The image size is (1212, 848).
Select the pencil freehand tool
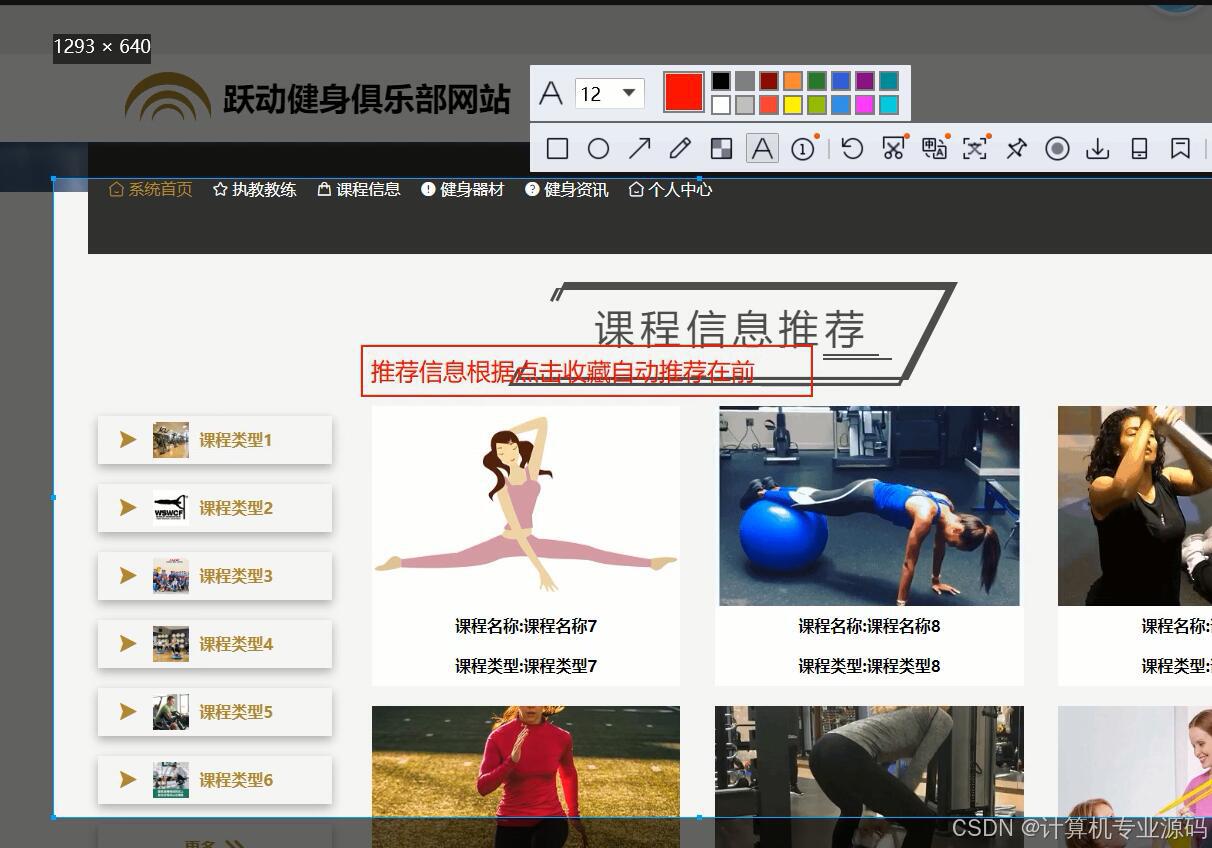click(680, 149)
